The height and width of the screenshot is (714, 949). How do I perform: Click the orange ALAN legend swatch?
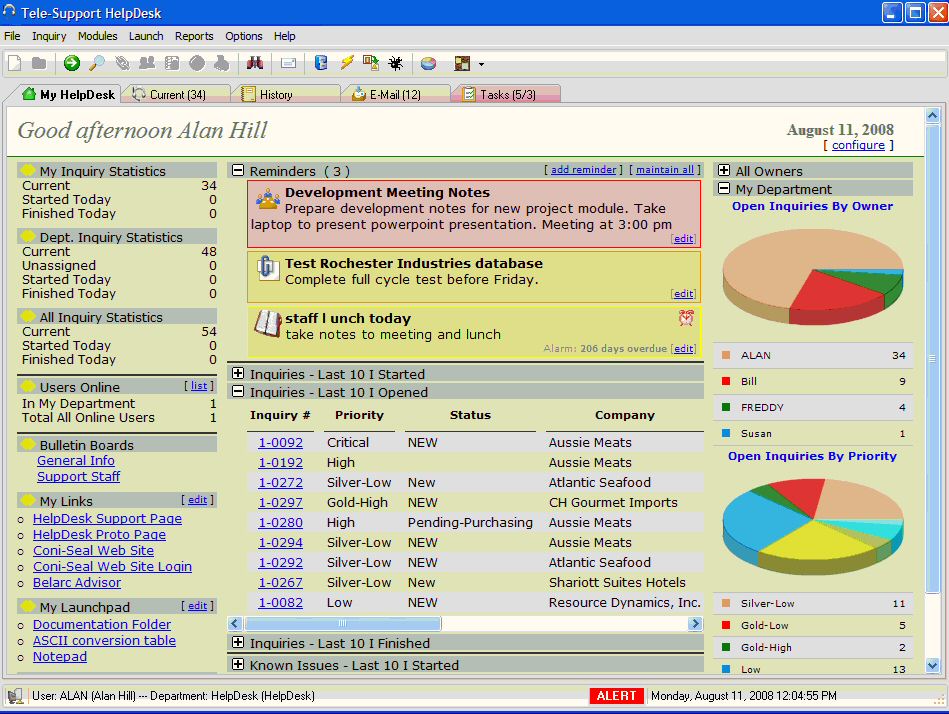[726, 355]
